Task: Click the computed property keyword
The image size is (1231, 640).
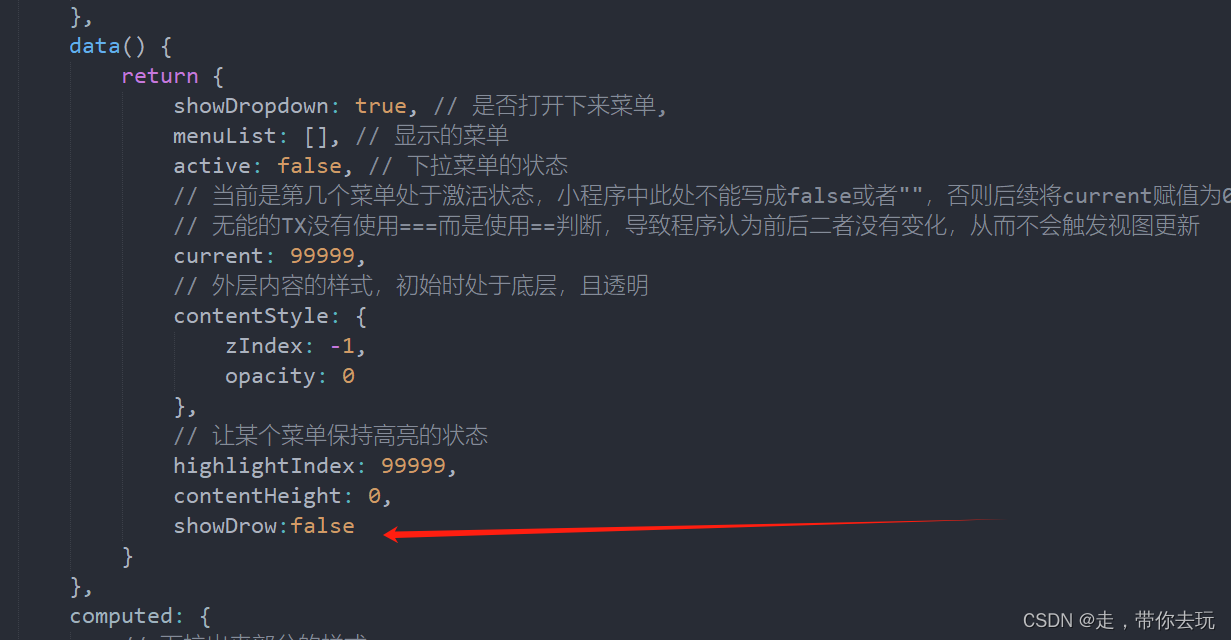Action: (121, 616)
